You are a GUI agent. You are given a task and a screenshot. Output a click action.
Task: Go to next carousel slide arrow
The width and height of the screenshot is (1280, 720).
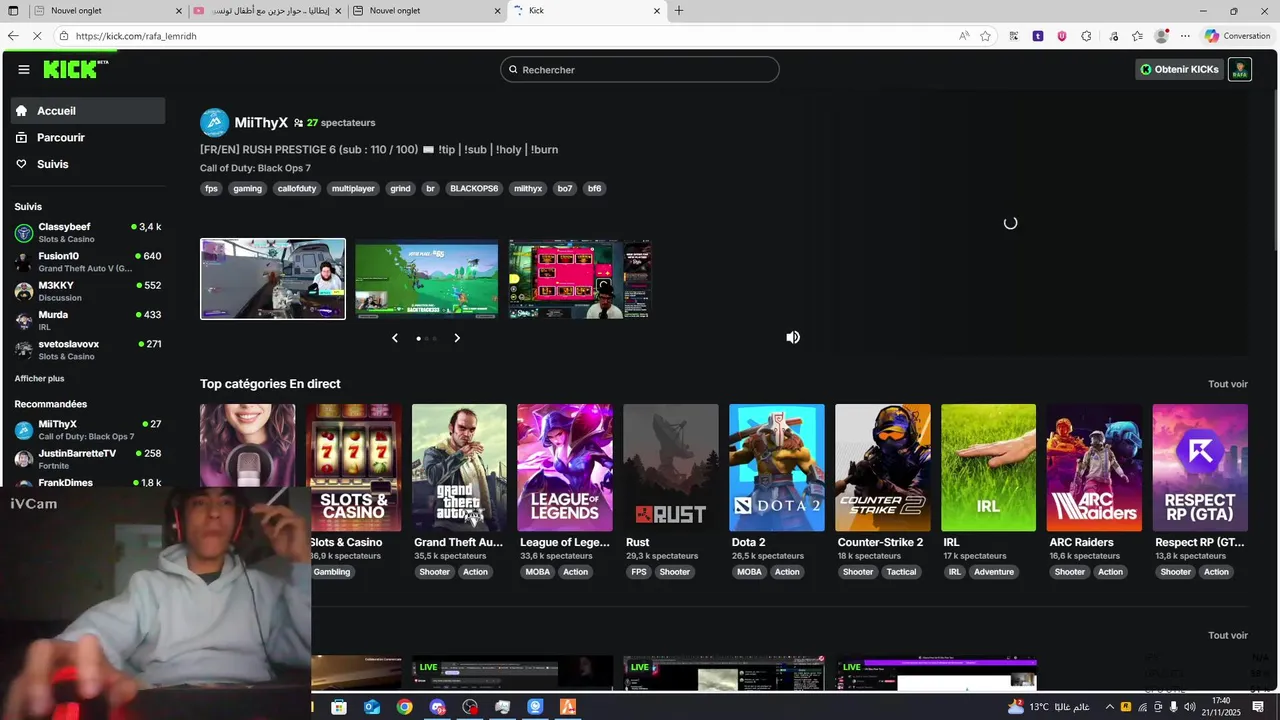[x=457, y=338]
